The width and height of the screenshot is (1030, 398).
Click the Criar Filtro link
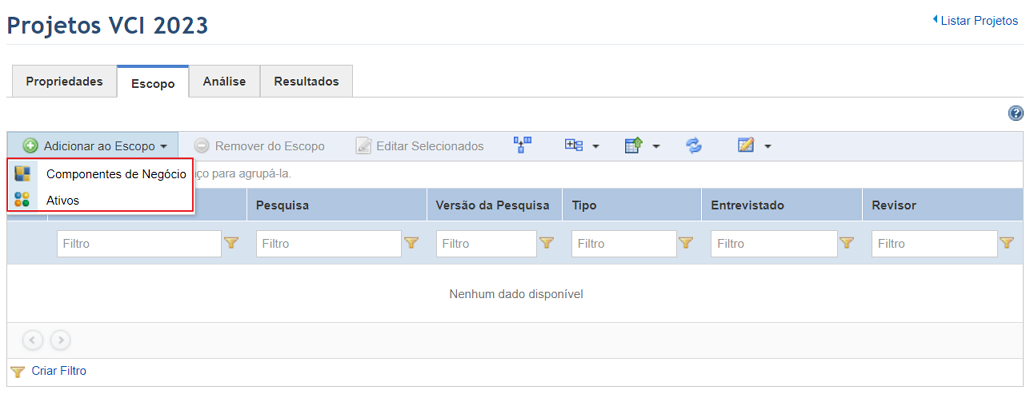point(58,371)
